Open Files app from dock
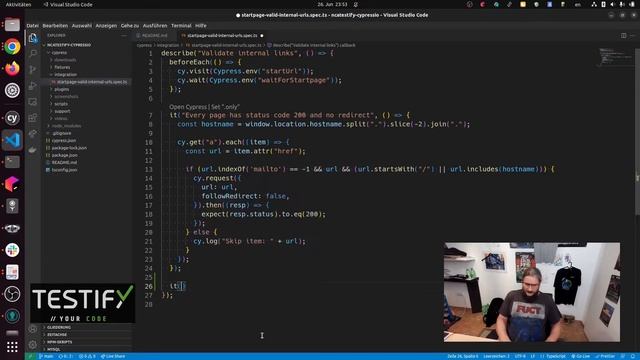 [12, 24]
